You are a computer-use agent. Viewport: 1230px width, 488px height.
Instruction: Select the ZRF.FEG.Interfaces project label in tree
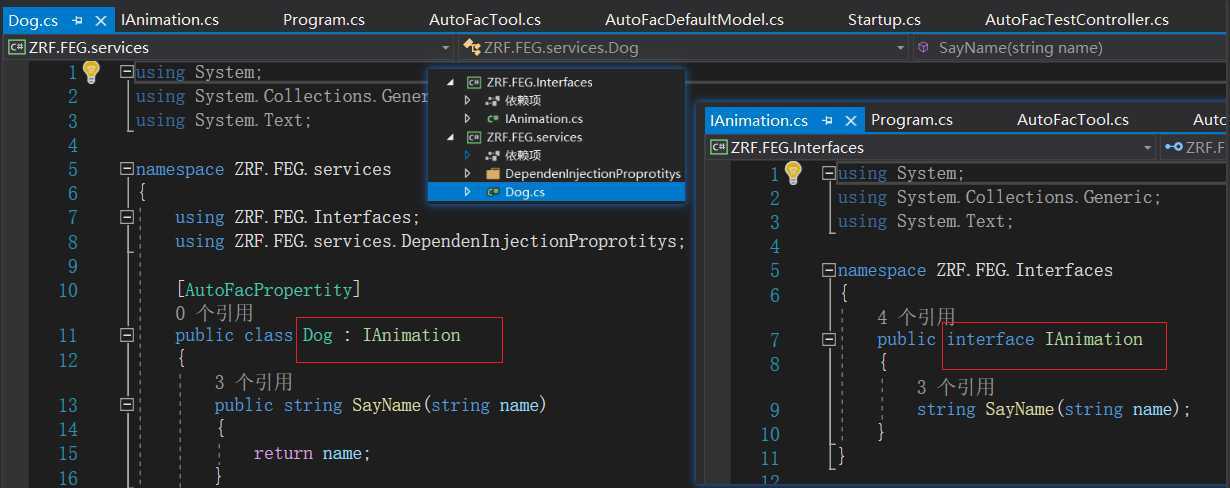540,82
